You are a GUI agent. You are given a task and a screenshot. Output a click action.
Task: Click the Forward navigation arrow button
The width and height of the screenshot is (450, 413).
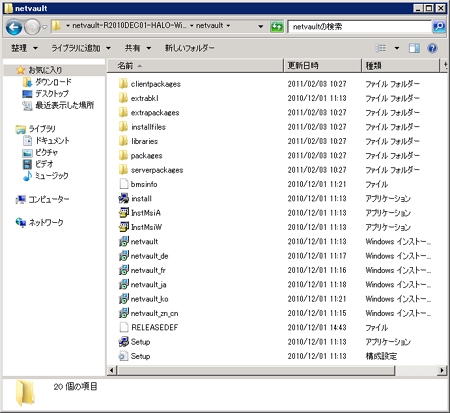click(x=32, y=27)
